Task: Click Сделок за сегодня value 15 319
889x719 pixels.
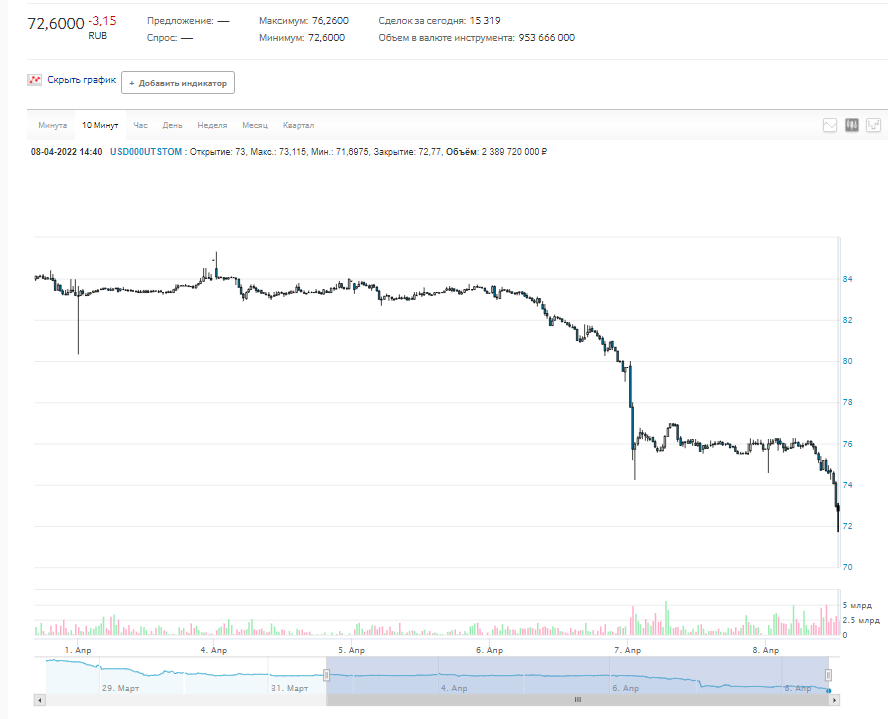Action: [x=485, y=21]
